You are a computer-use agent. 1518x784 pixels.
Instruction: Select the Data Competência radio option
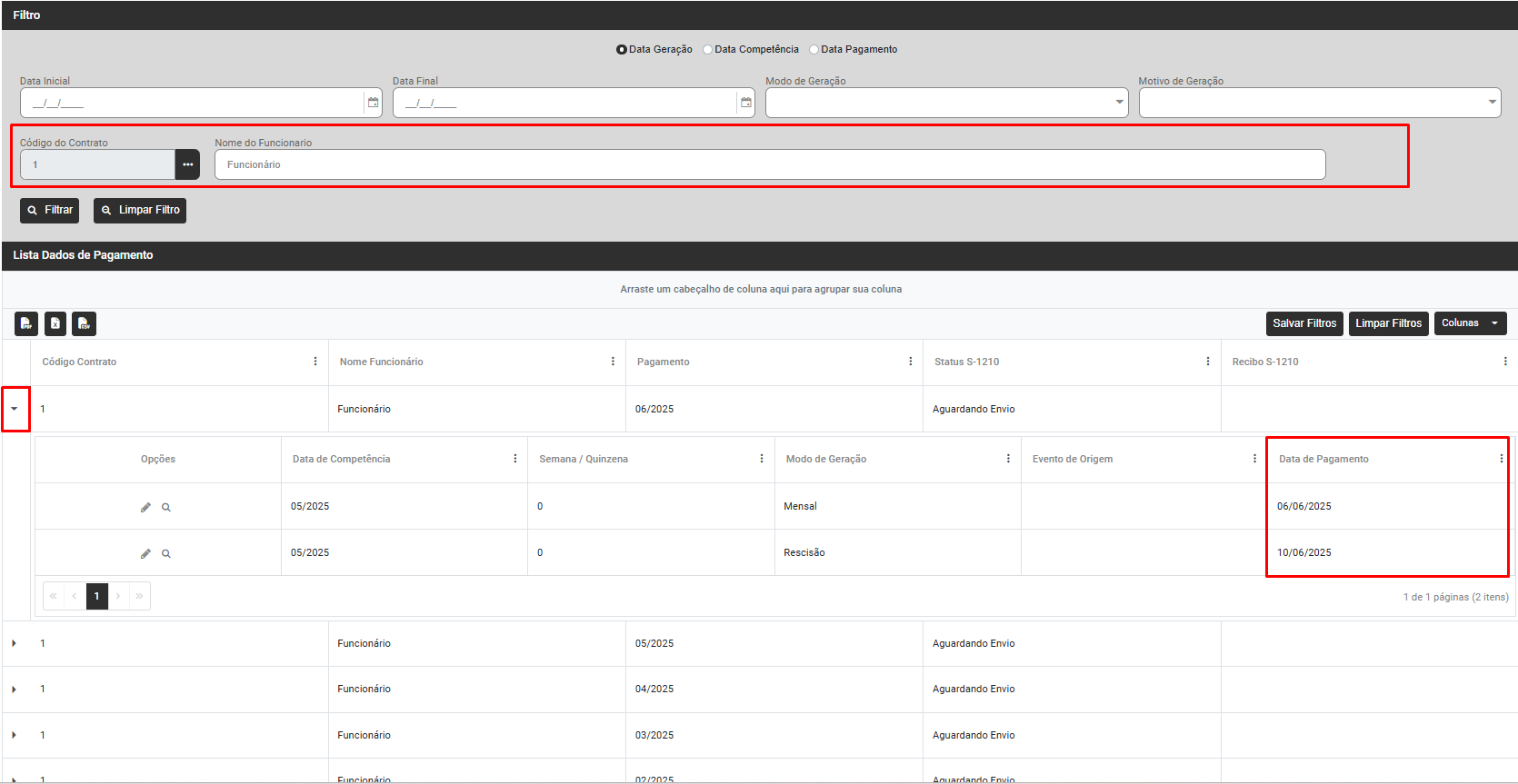[x=707, y=50]
